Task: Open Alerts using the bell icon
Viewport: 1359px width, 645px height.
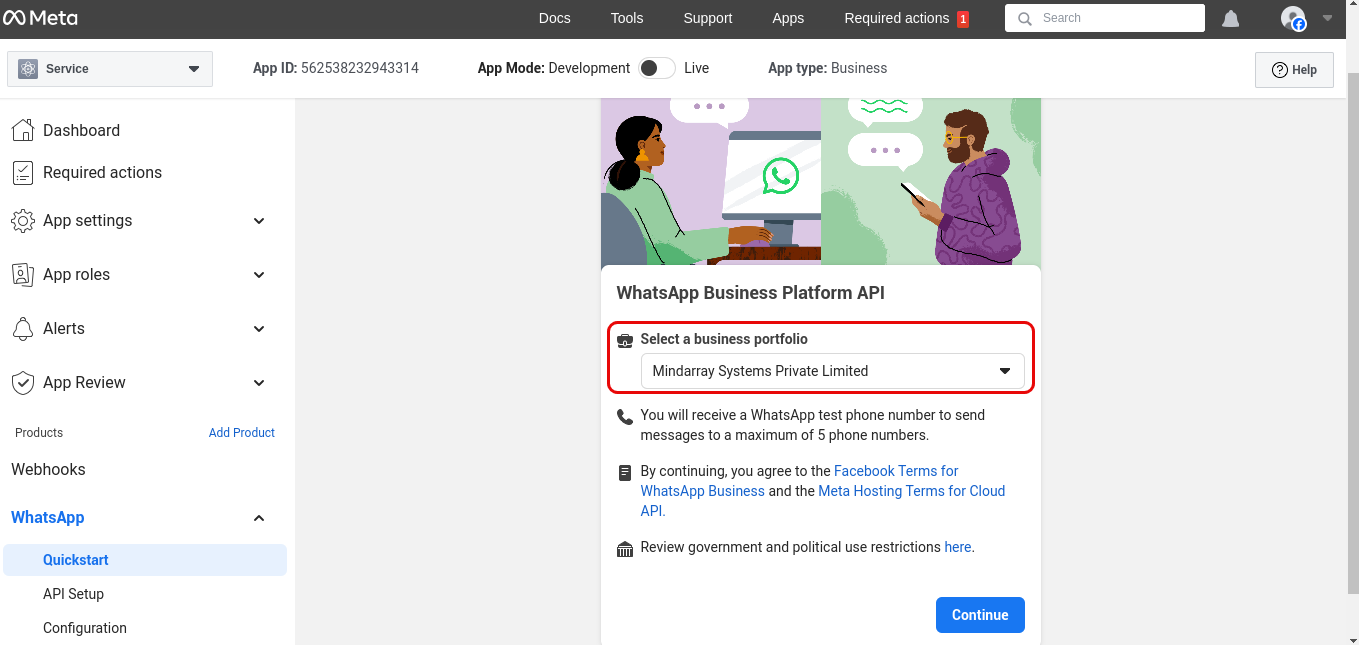Action: pyautogui.click(x=22, y=328)
